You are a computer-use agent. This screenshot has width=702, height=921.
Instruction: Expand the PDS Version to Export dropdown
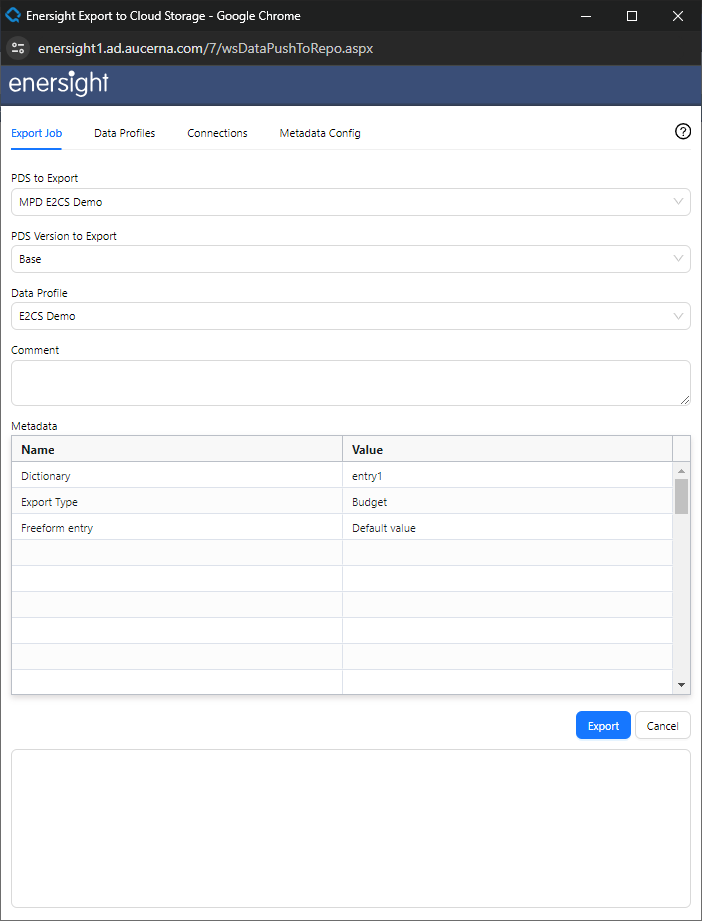(x=351, y=259)
